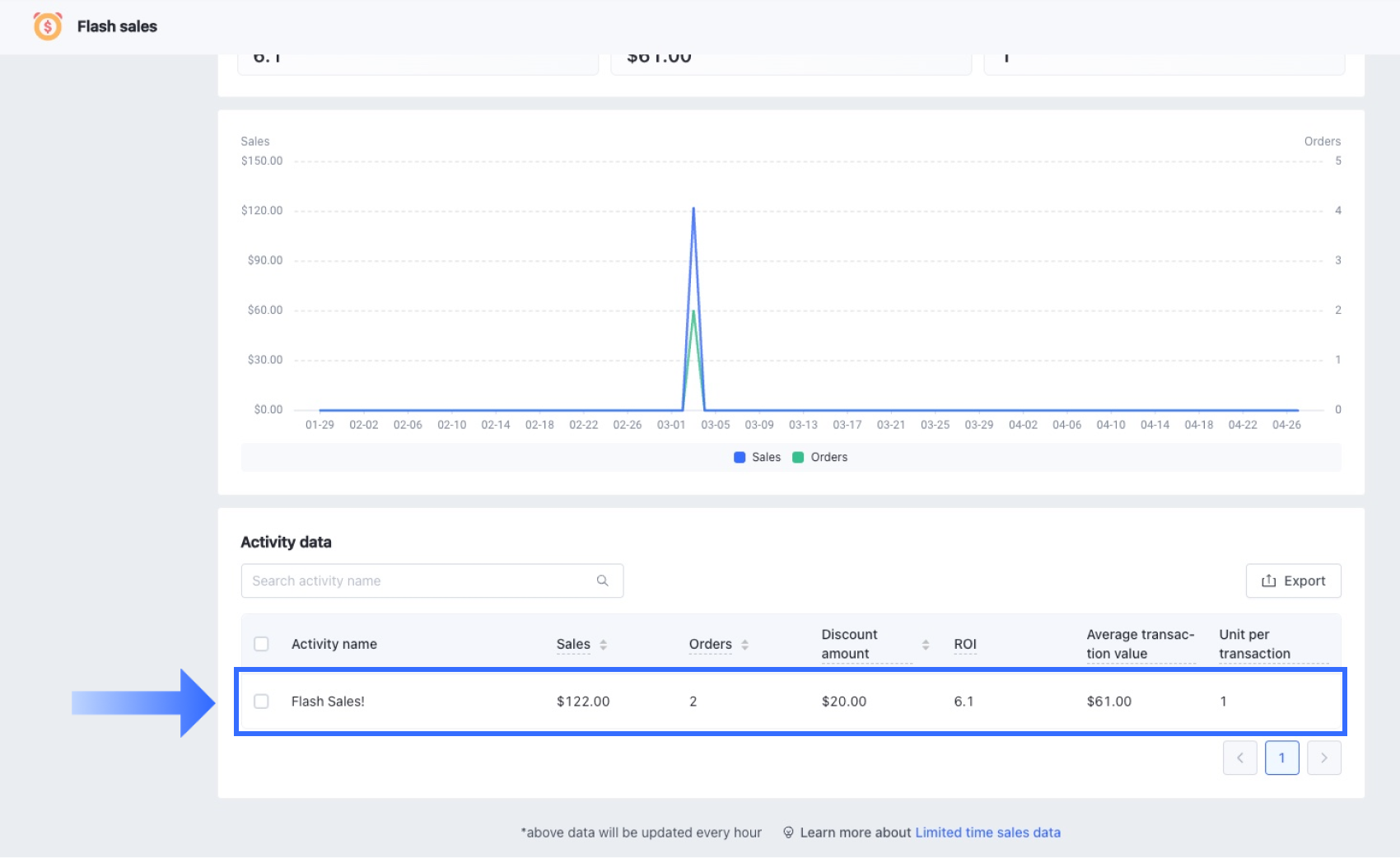Screen dimensions: 1400x858
Task: Click the Discount amount sort arrows
Action: click(926, 645)
